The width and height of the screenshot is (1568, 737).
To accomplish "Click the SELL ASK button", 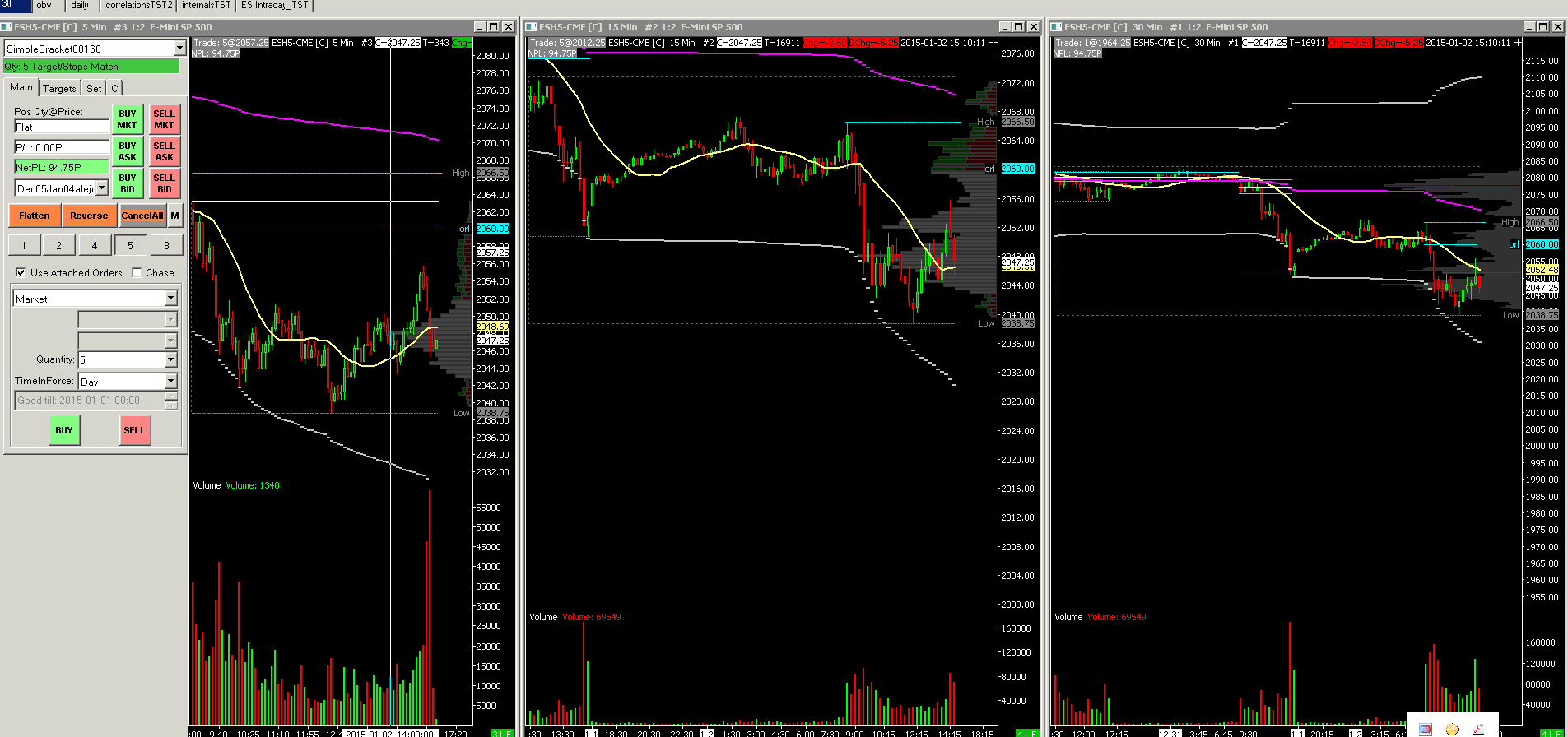I will pyautogui.click(x=164, y=151).
